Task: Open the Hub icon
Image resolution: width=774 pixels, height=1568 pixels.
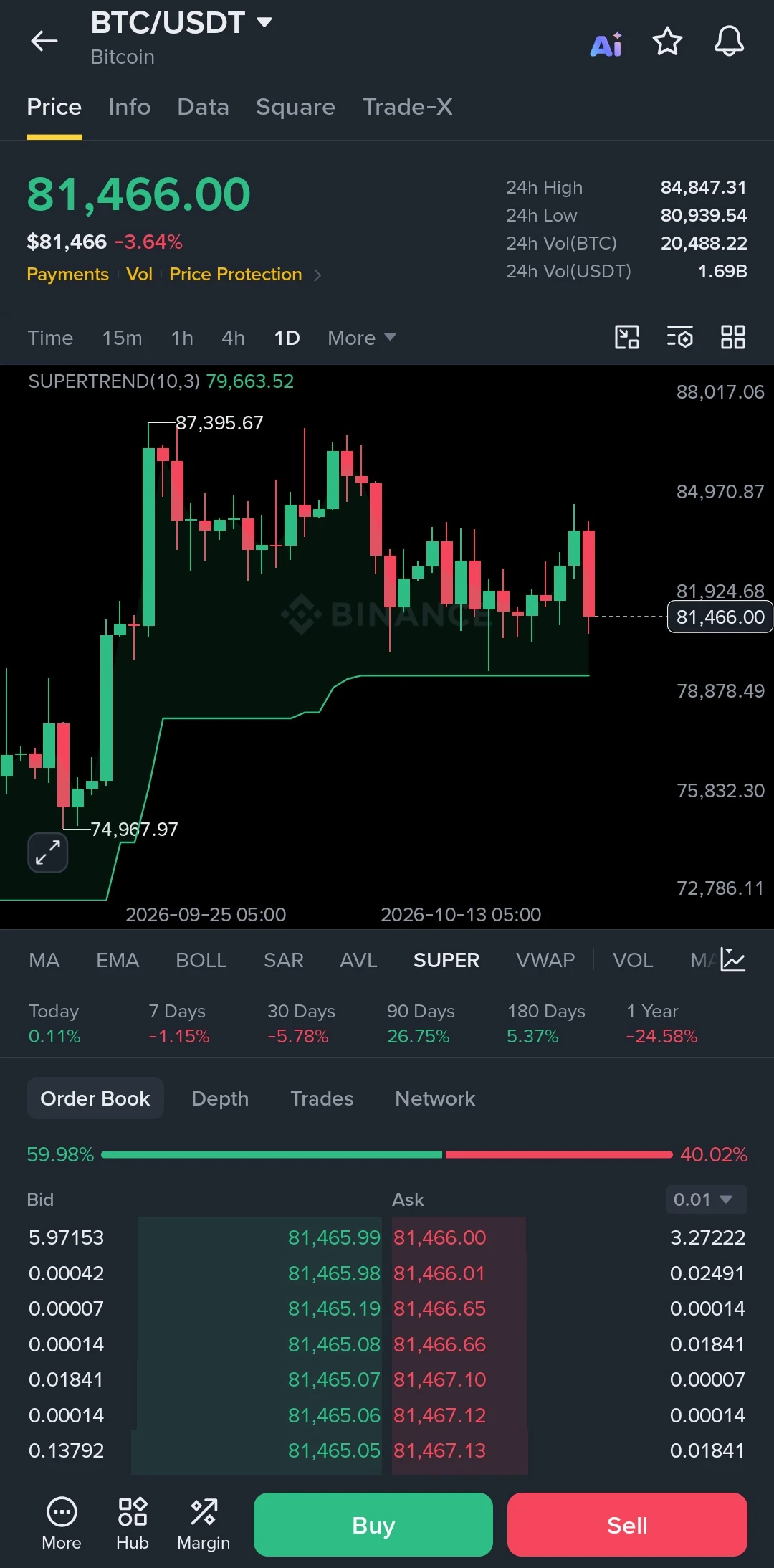Action: [x=133, y=1524]
